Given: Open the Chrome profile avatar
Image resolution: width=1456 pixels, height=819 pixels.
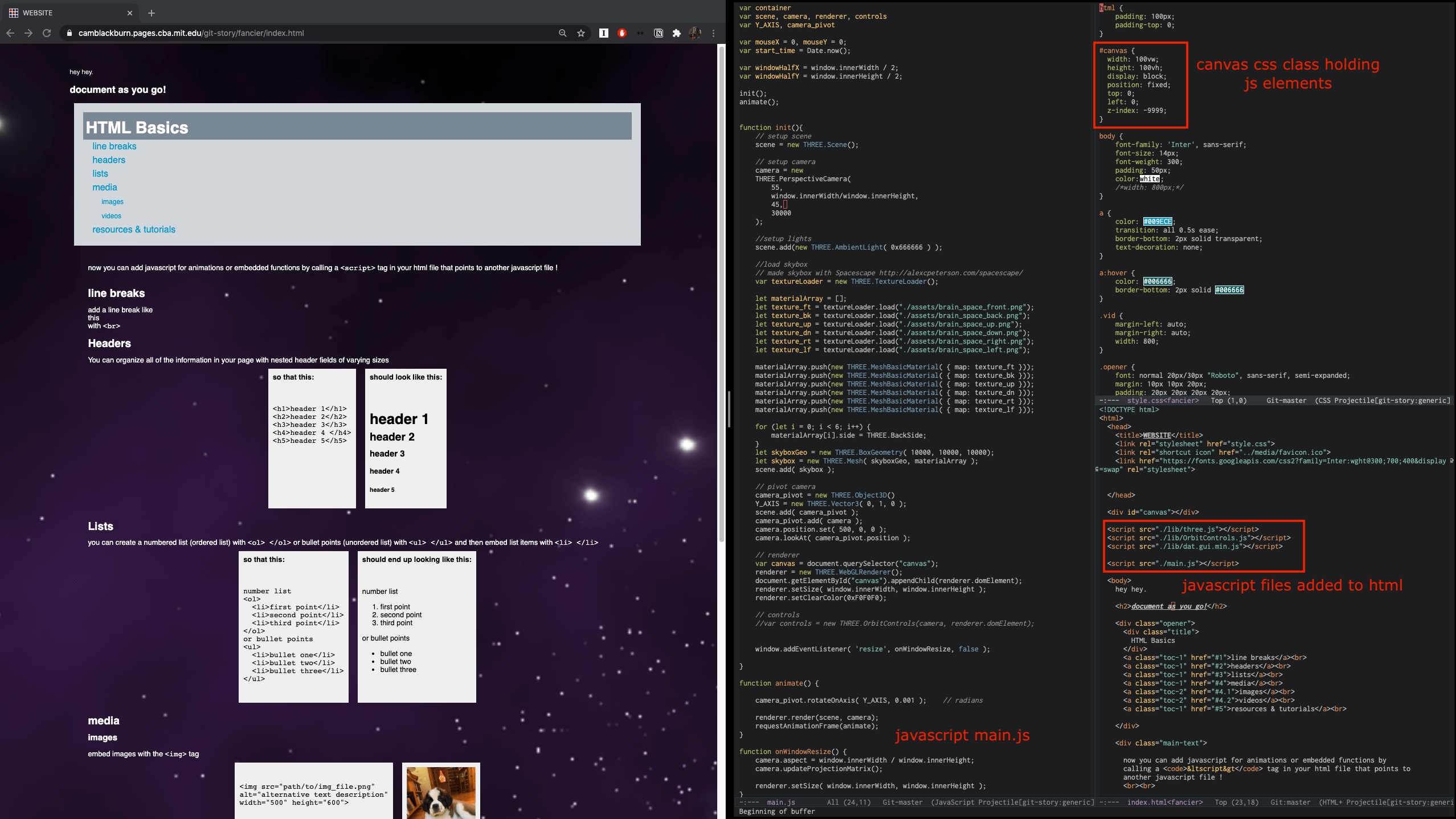Looking at the screenshot, I should point(696,33).
